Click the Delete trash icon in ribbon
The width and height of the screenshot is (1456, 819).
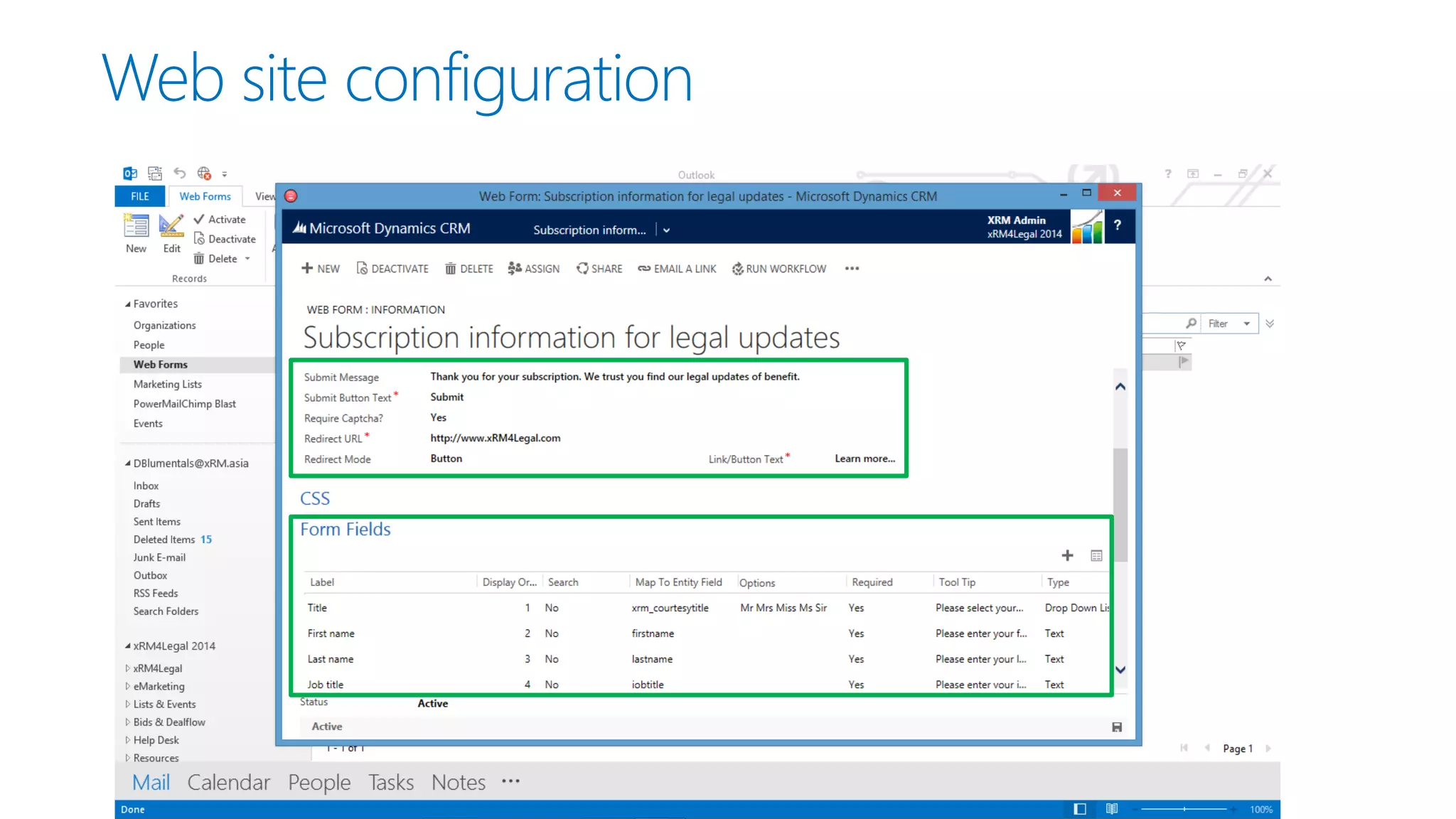point(199,259)
